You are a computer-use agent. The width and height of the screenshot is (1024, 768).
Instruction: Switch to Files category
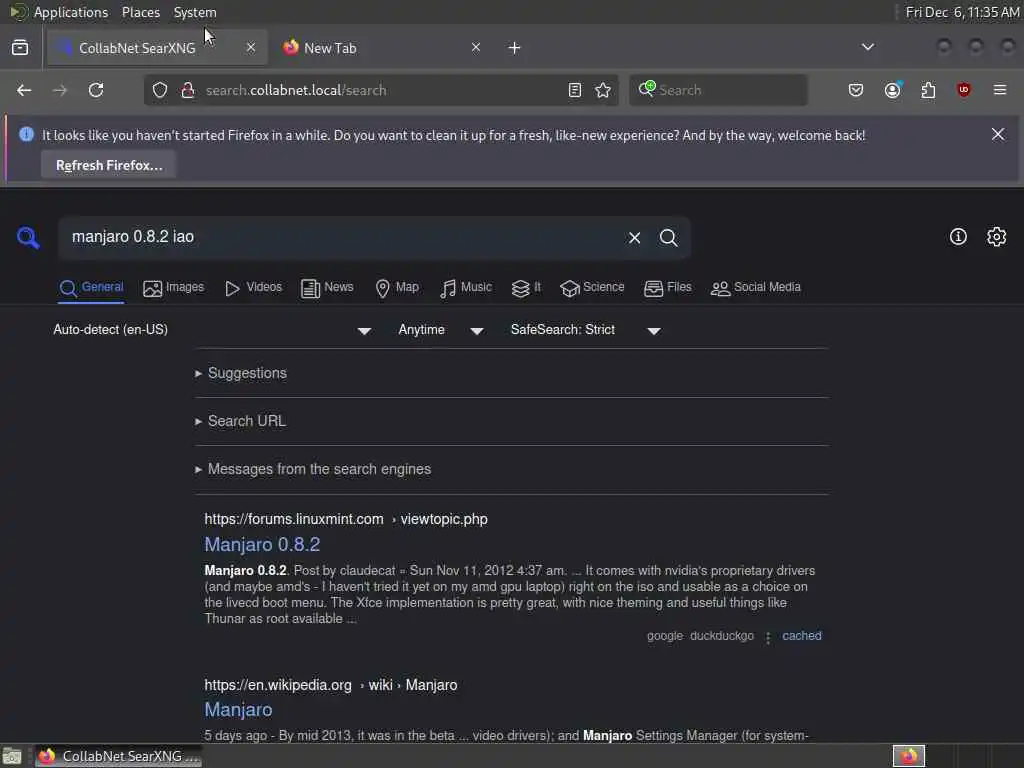[667, 288]
